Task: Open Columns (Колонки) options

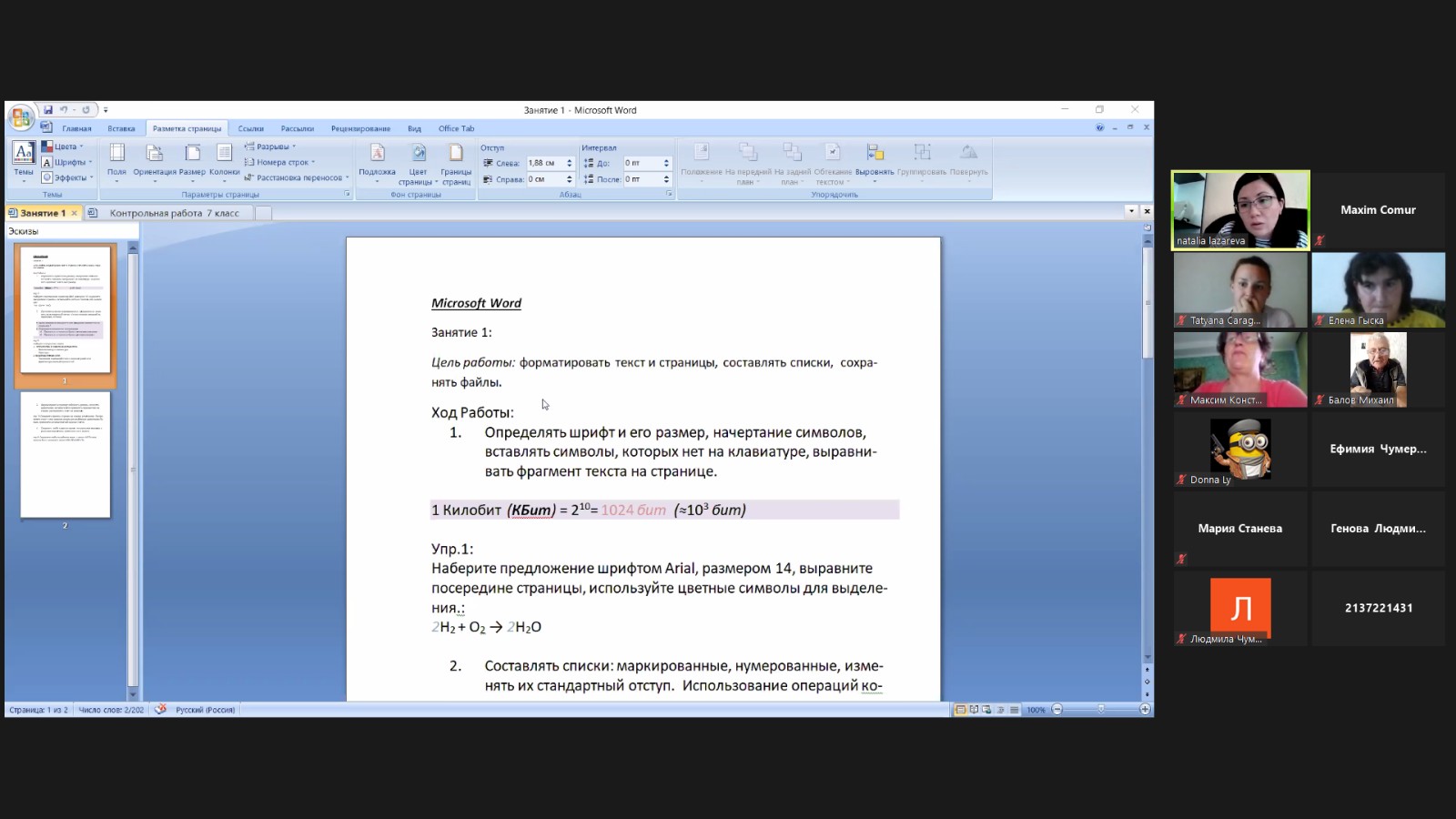Action: coord(224,162)
